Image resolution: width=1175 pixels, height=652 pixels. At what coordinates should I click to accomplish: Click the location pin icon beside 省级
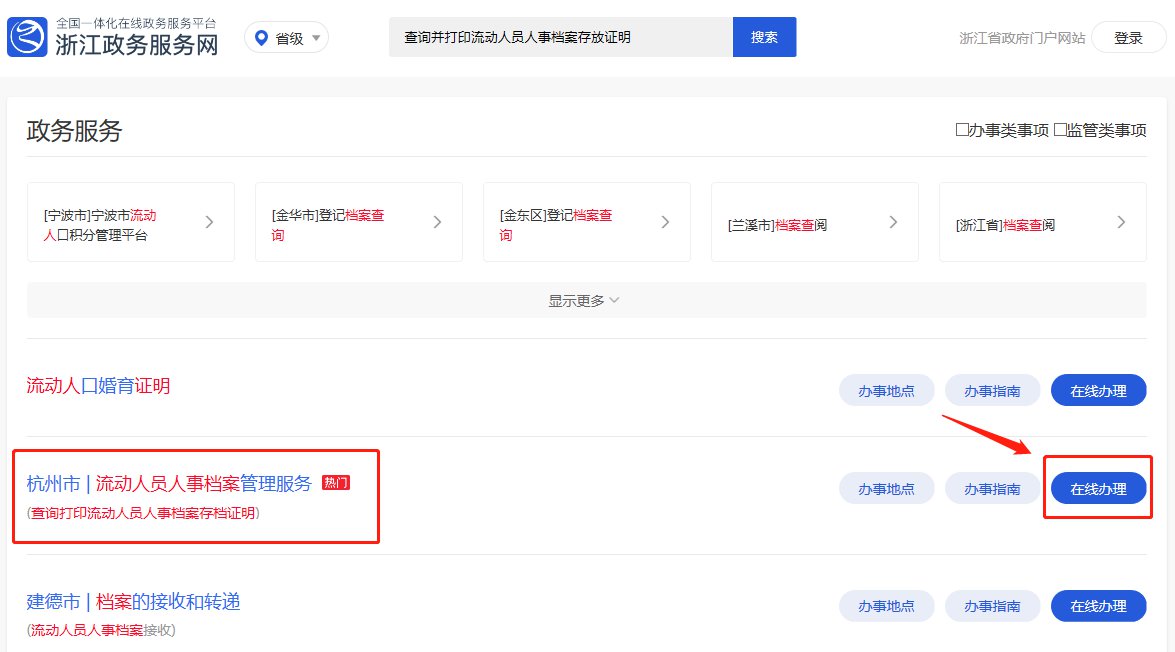(x=262, y=38)
